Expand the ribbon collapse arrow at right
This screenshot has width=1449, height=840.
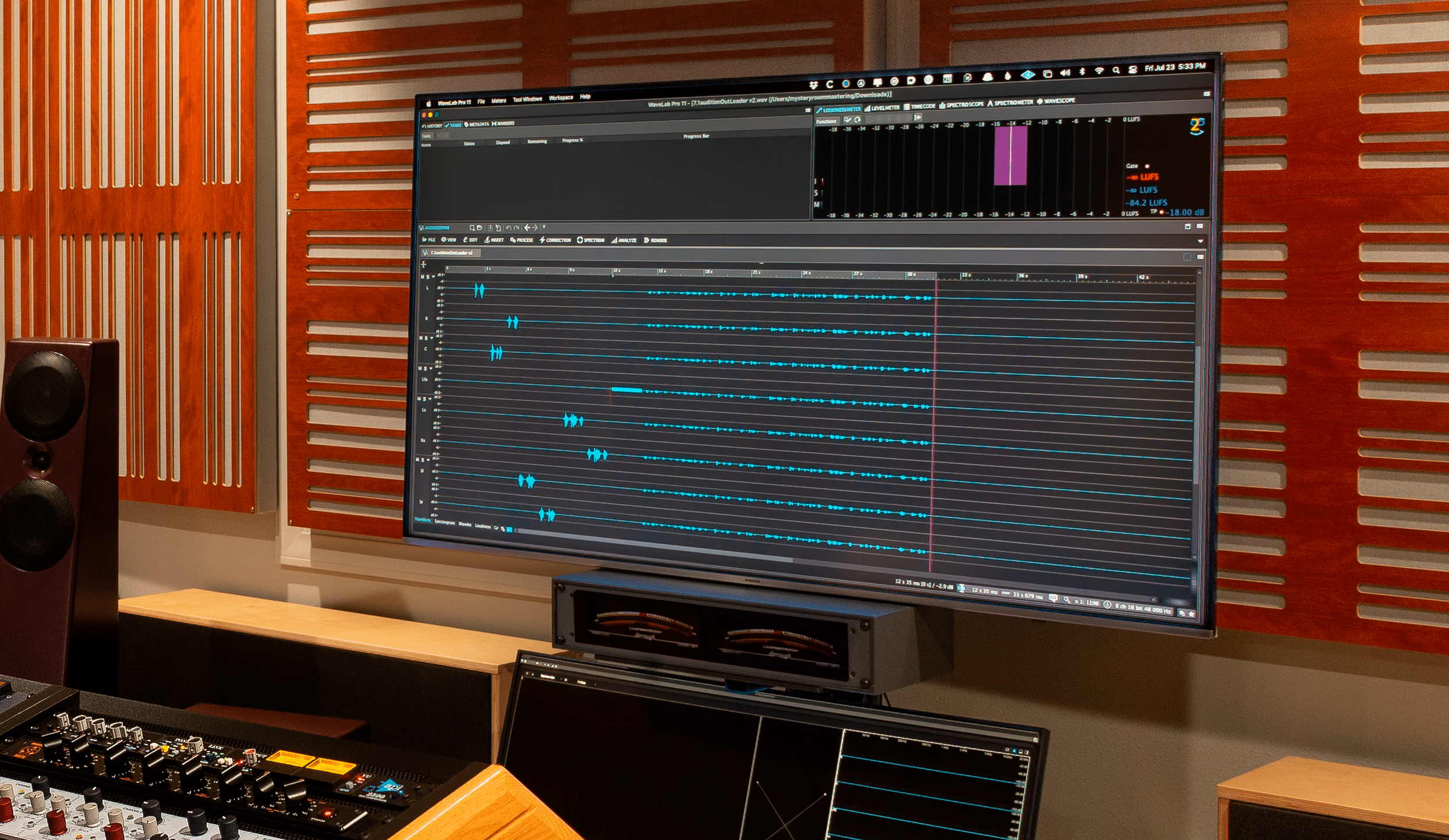click(1200, 241)
